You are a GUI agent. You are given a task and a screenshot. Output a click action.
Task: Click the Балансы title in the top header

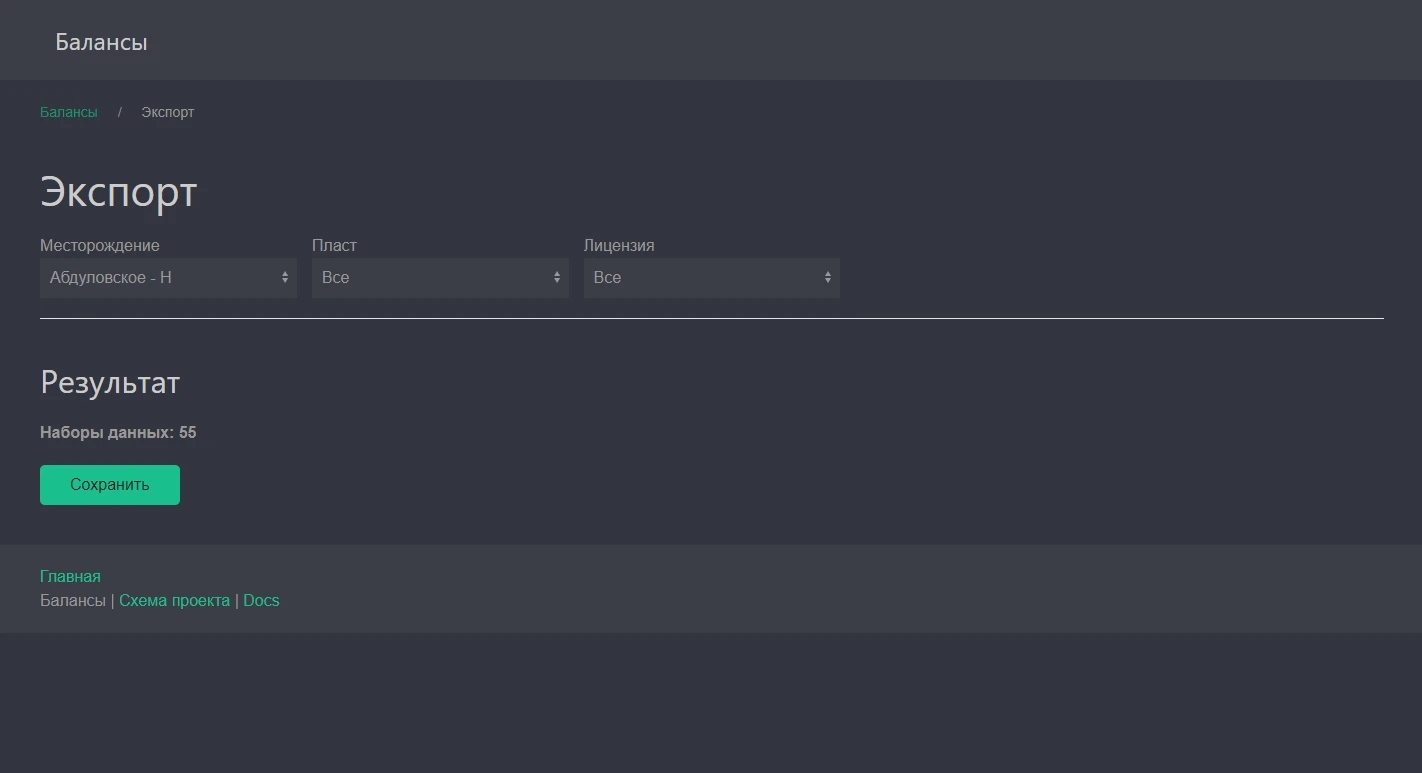101,42
